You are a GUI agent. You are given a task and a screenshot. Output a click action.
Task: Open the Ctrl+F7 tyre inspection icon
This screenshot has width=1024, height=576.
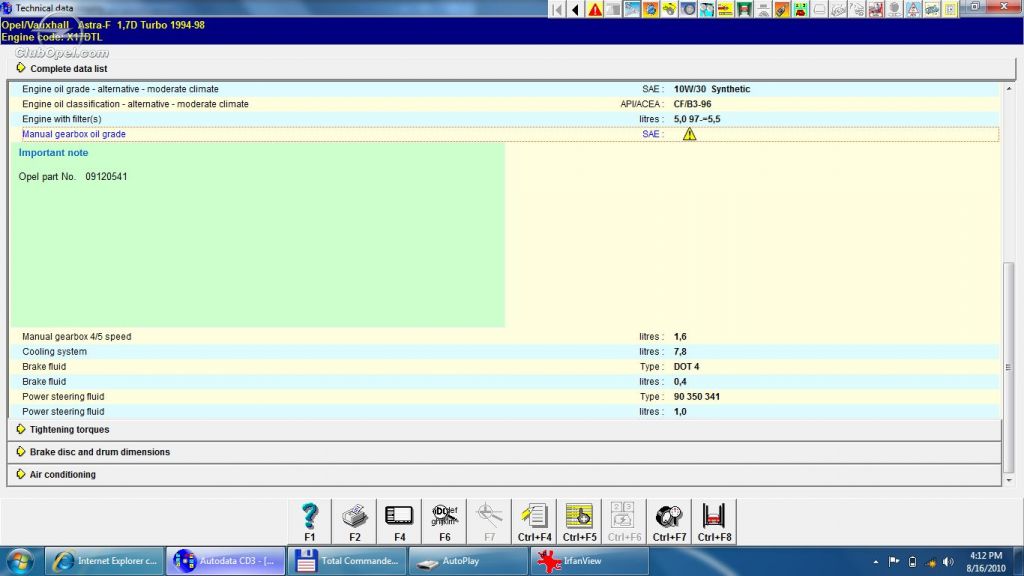[x=669, y=522]
